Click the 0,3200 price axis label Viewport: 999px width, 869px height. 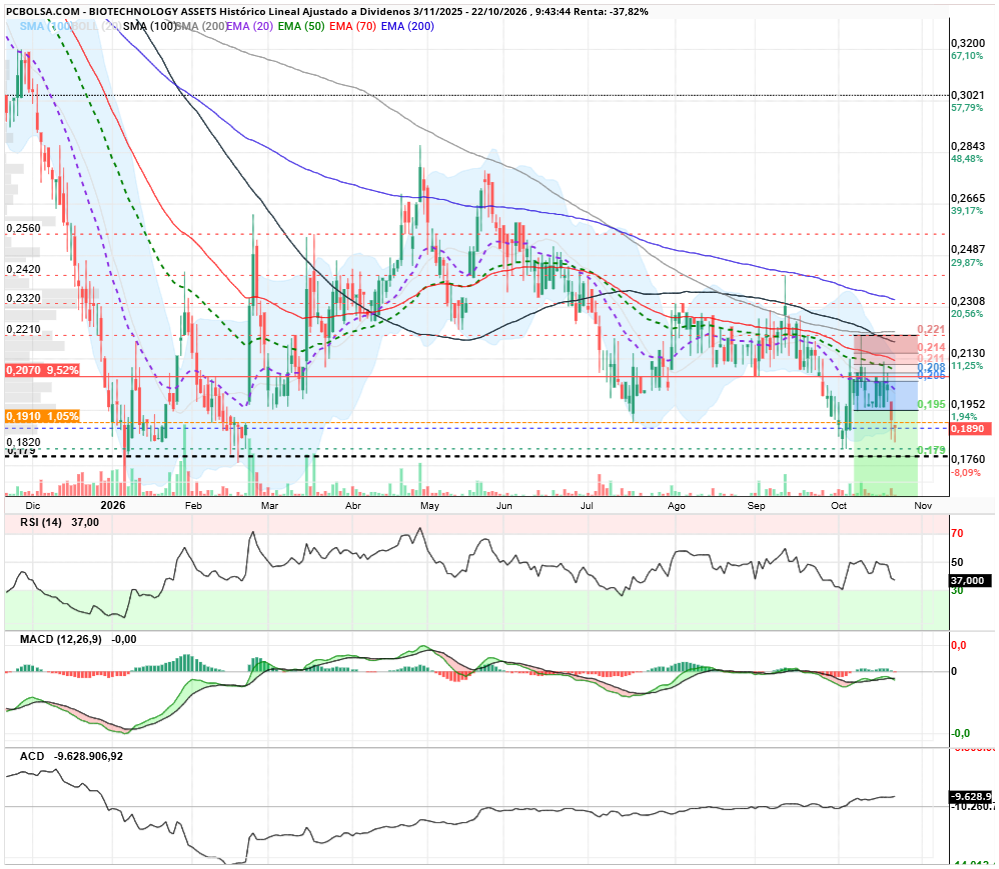click(967, 43)
